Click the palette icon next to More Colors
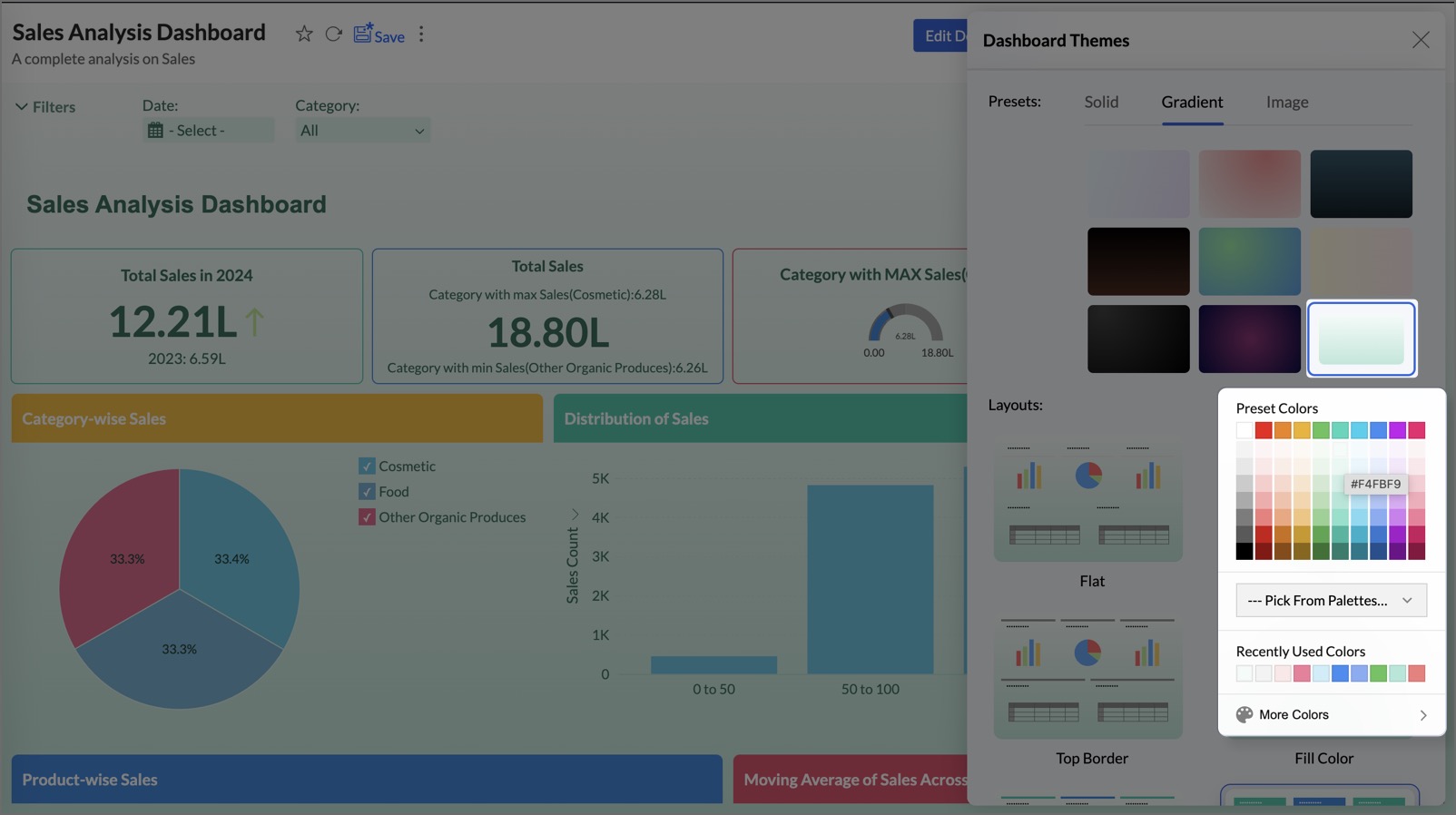This screenshot has height=815, width=1456. pyautogui.click(x=1244, y=715)
